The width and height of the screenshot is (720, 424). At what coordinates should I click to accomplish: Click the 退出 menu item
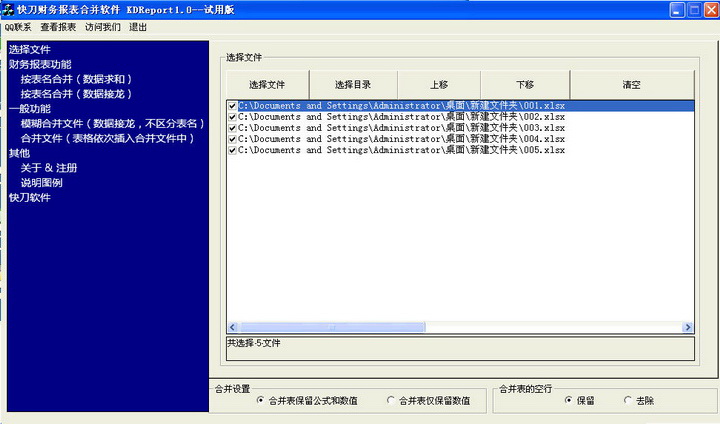pos(138,28)
